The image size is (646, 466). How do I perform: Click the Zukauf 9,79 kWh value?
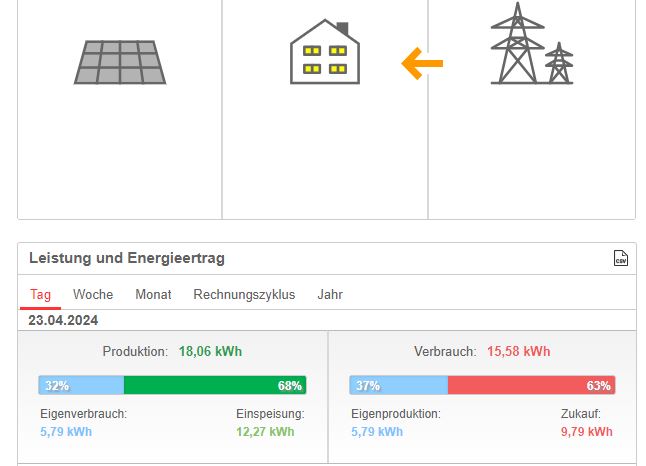pos(587,432)
